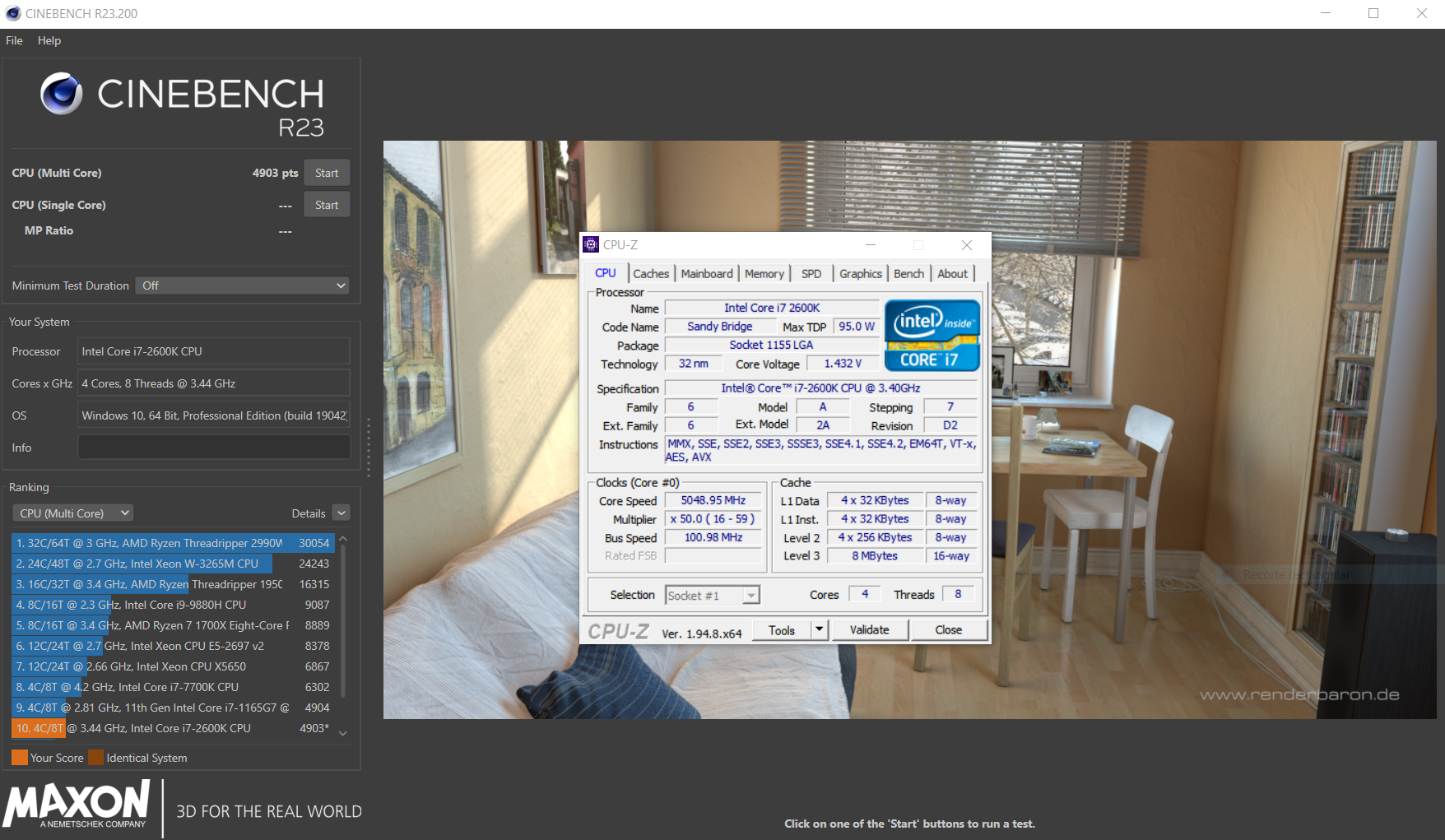Viewport: 1445px width, 840px height.
Task: Switch to the Memory tab in CPU-Z
Action: pos(764,274)
